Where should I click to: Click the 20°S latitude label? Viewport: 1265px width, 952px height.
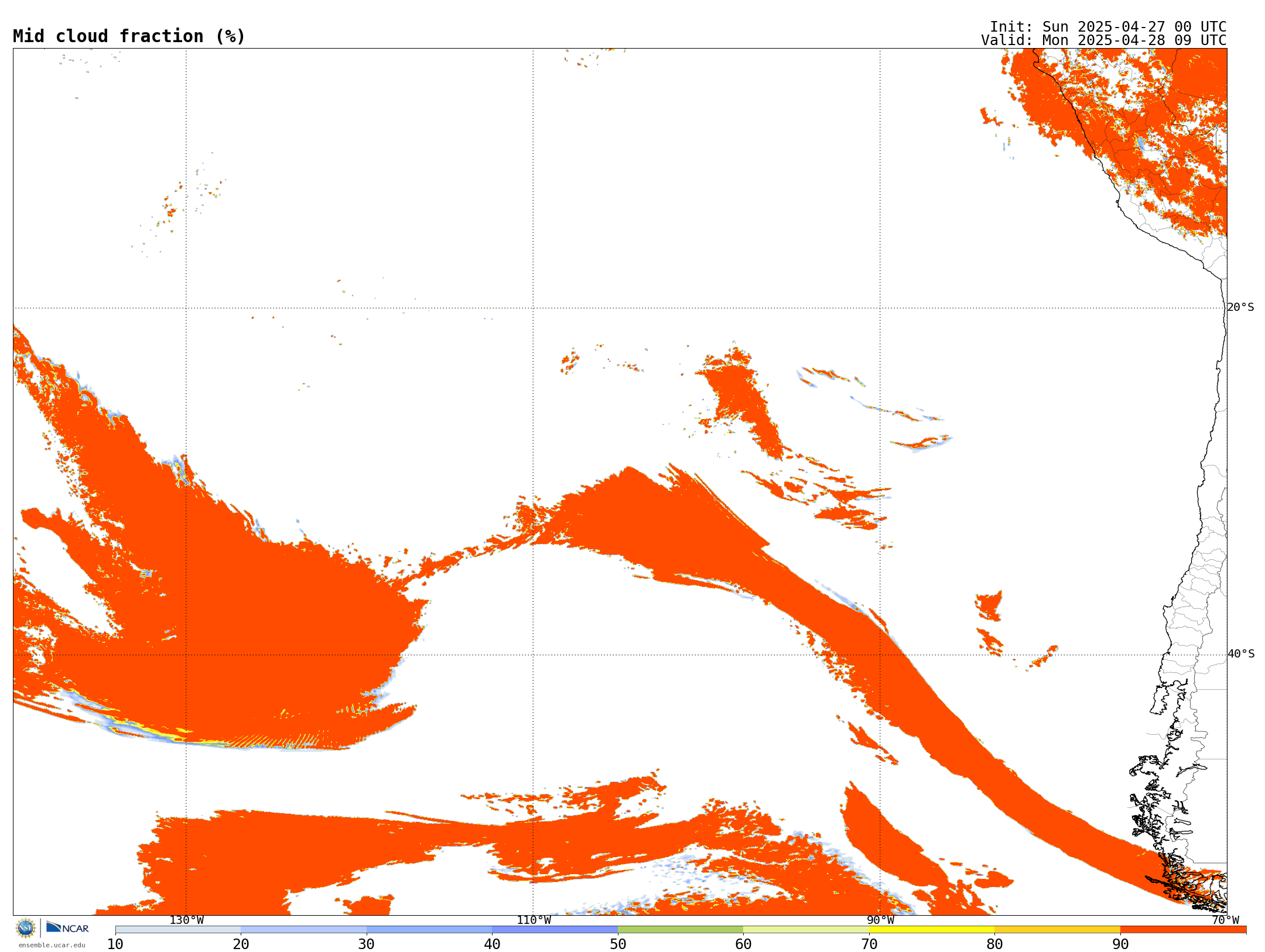click(x=1241, y=307)
